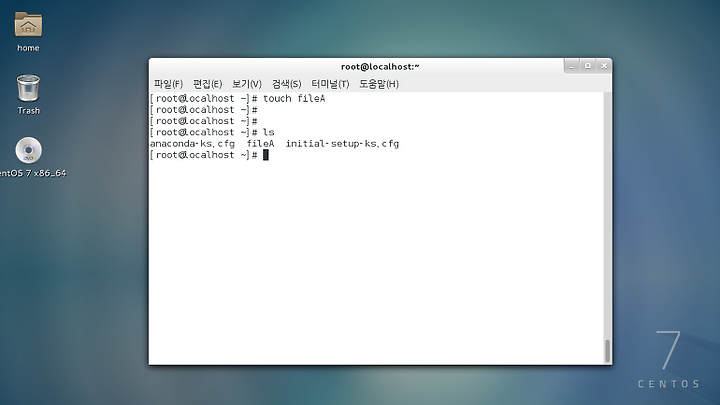The image size is (720, 405).
Task: Maximize the terminal window
Action: [588, 66]
